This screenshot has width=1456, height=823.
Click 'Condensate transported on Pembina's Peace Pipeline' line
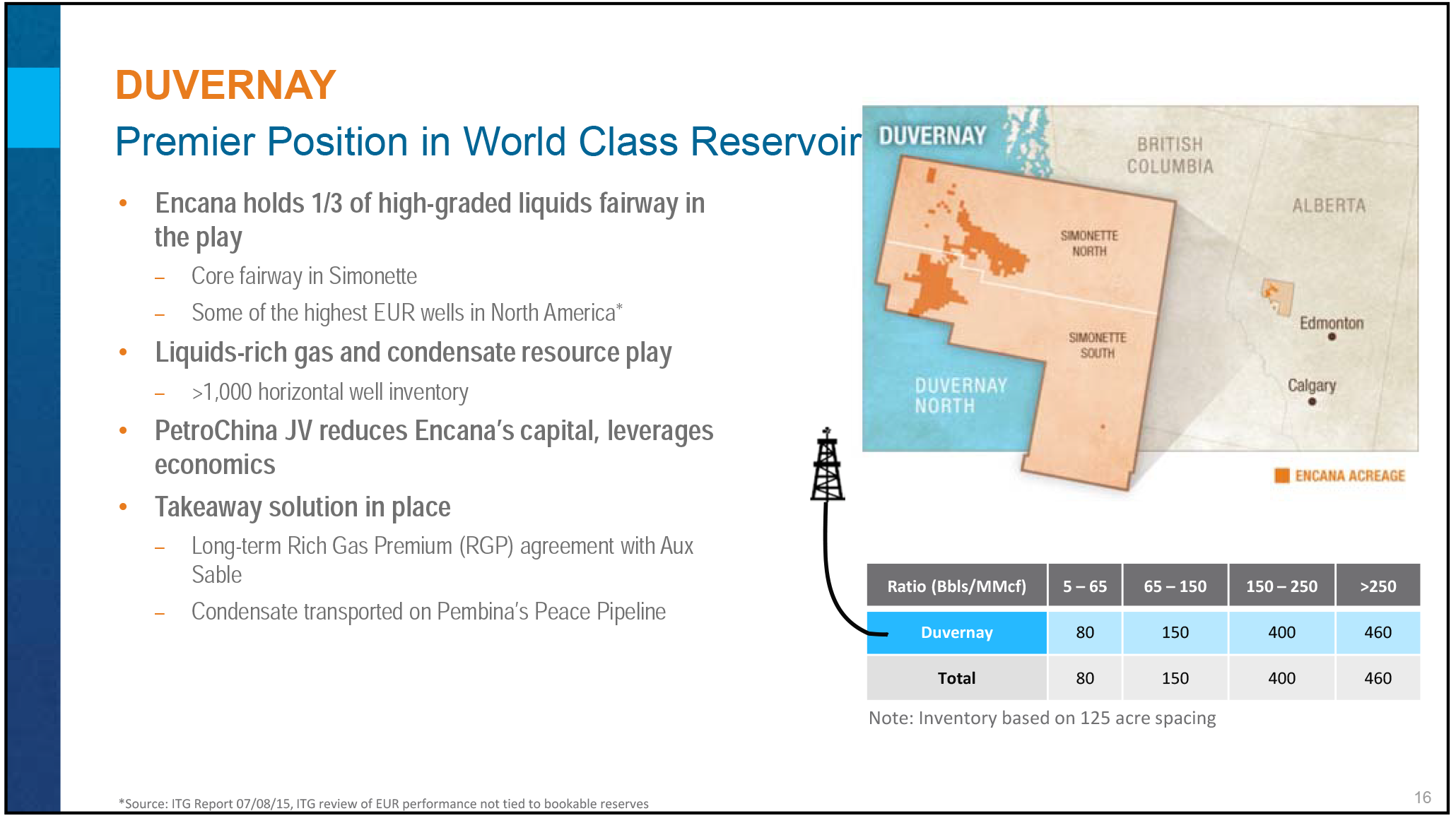point(428,611)
